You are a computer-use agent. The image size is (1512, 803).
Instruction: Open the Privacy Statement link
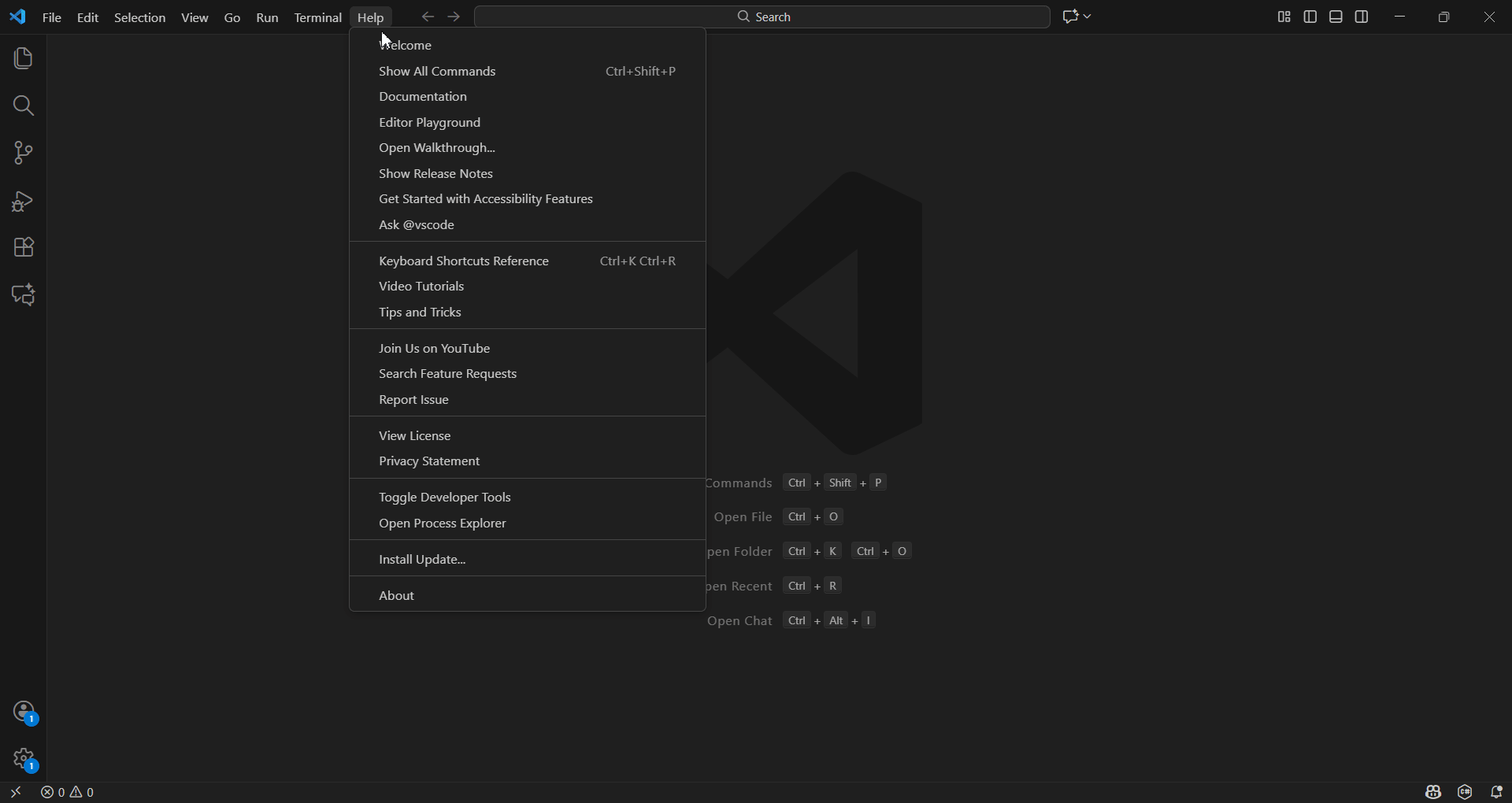point(429,461)
